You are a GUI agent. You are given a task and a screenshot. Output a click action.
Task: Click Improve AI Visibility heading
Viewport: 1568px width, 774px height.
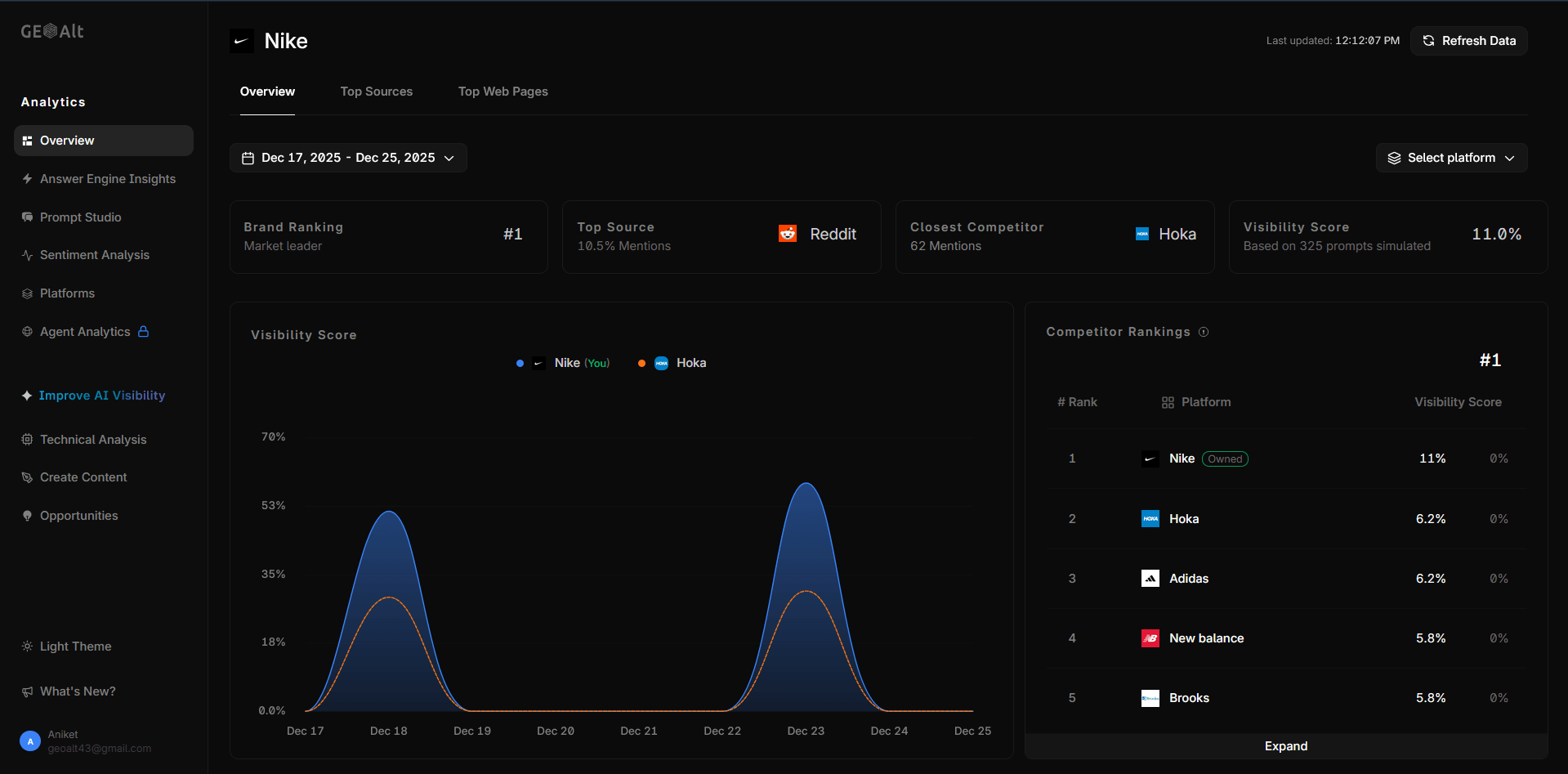point(102,396)
